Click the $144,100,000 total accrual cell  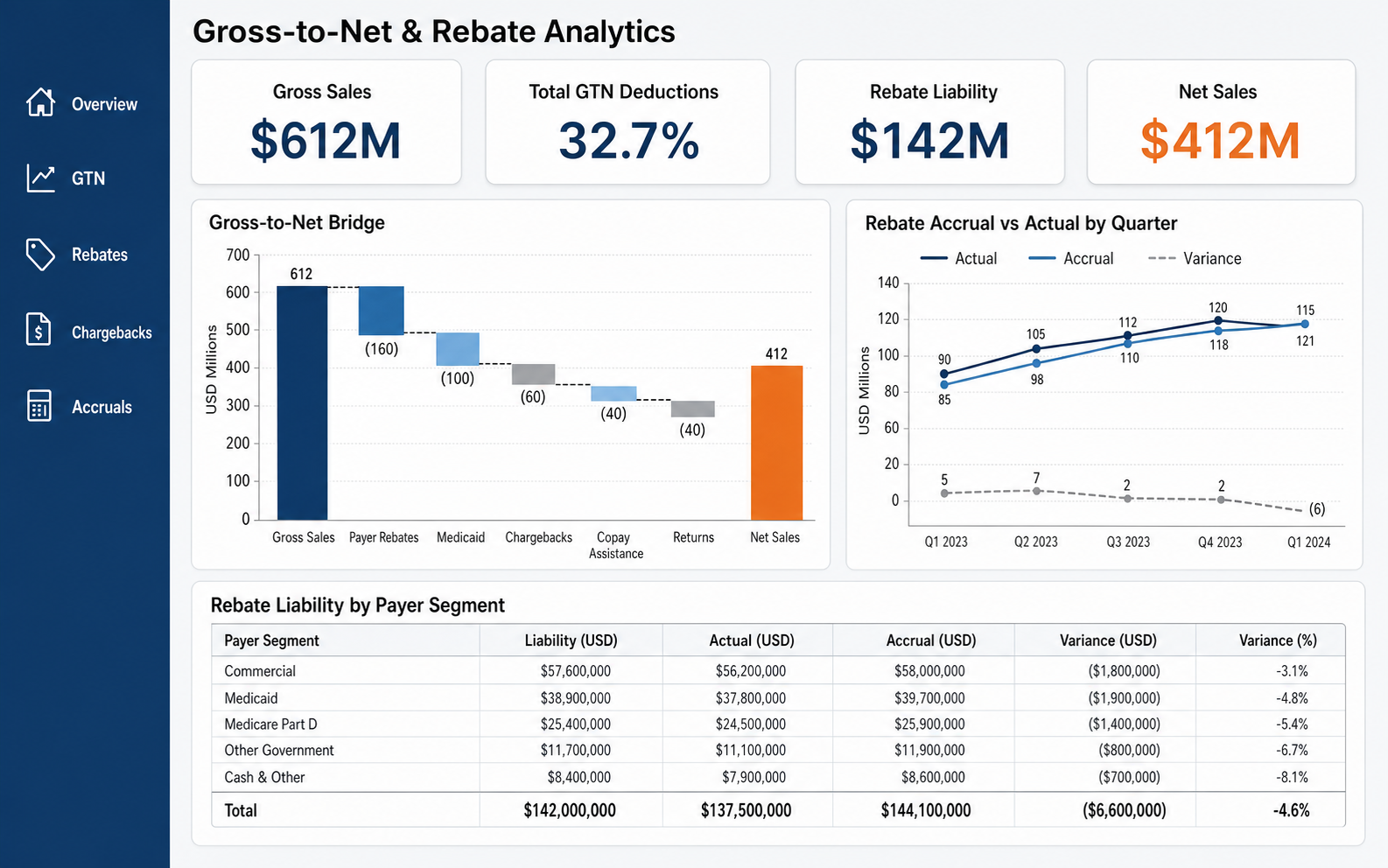point(926,810)
